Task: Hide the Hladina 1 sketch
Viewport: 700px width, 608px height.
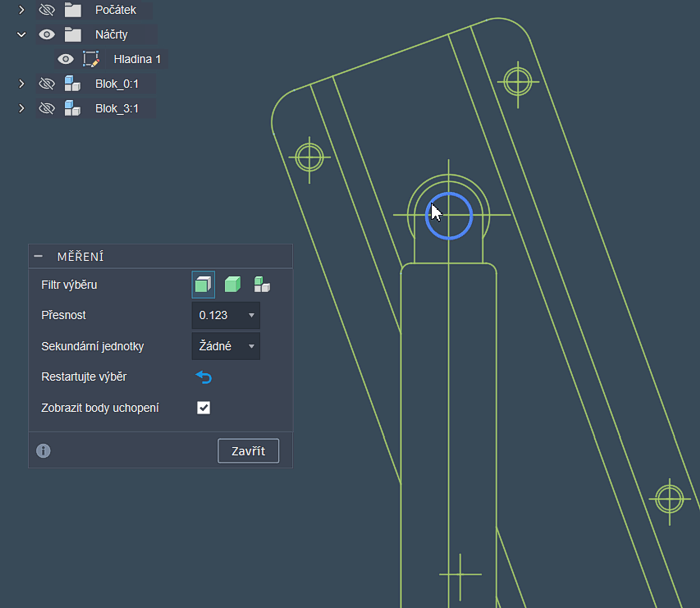Action: tap(66, 59)
